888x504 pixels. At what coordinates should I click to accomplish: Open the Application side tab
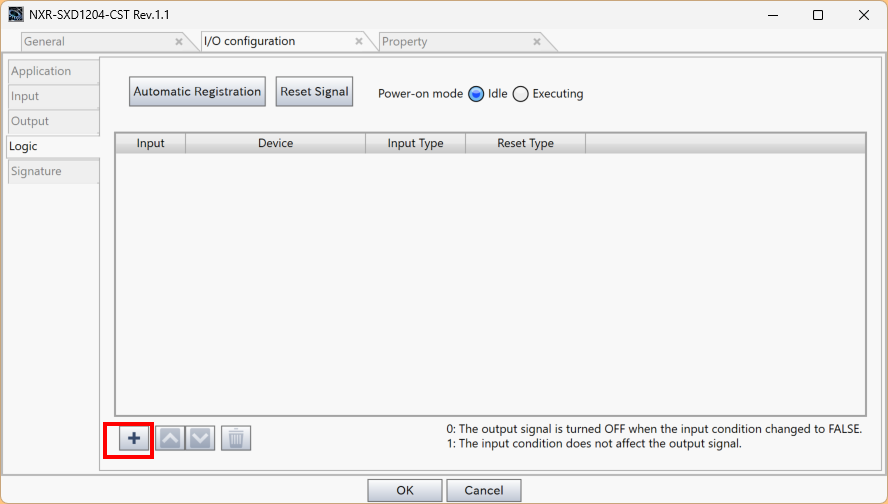pos(54,71)
